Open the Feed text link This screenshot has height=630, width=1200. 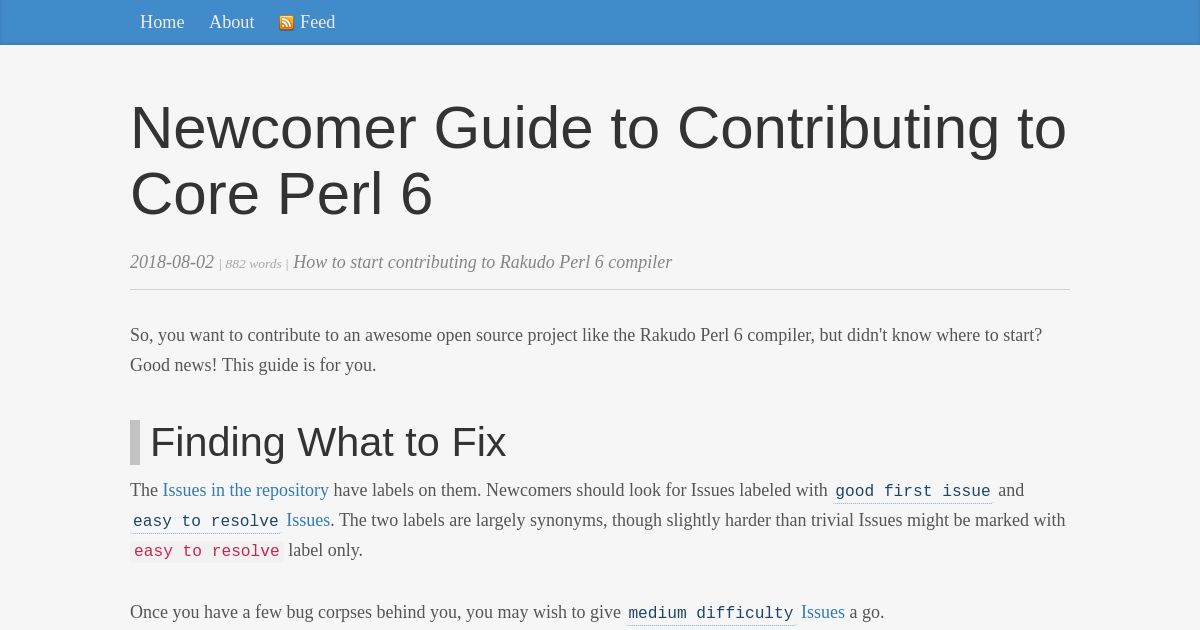pyautogui.click(x=317, y=22)
